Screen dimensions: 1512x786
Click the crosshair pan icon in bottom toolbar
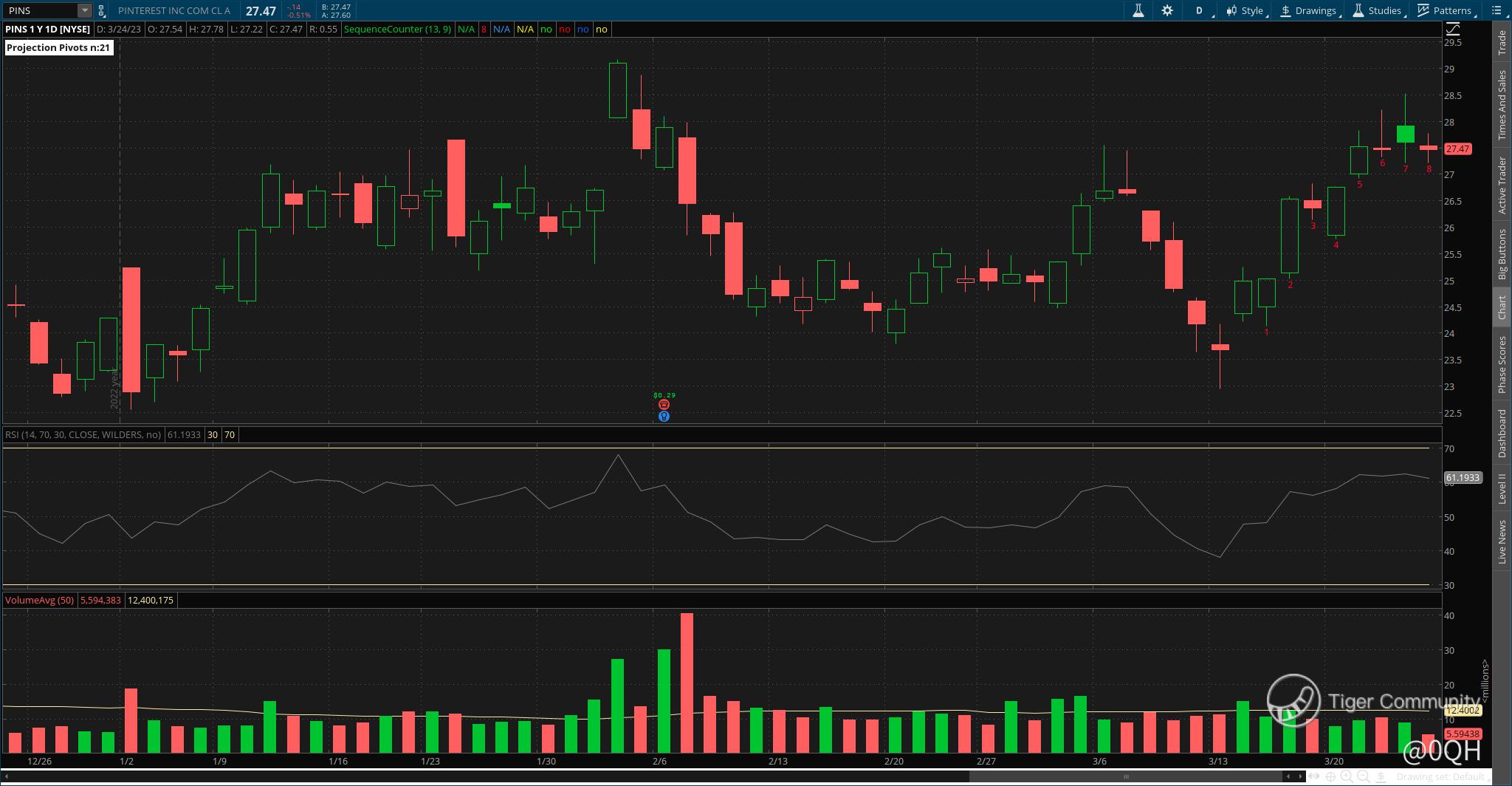(1330, 776)
